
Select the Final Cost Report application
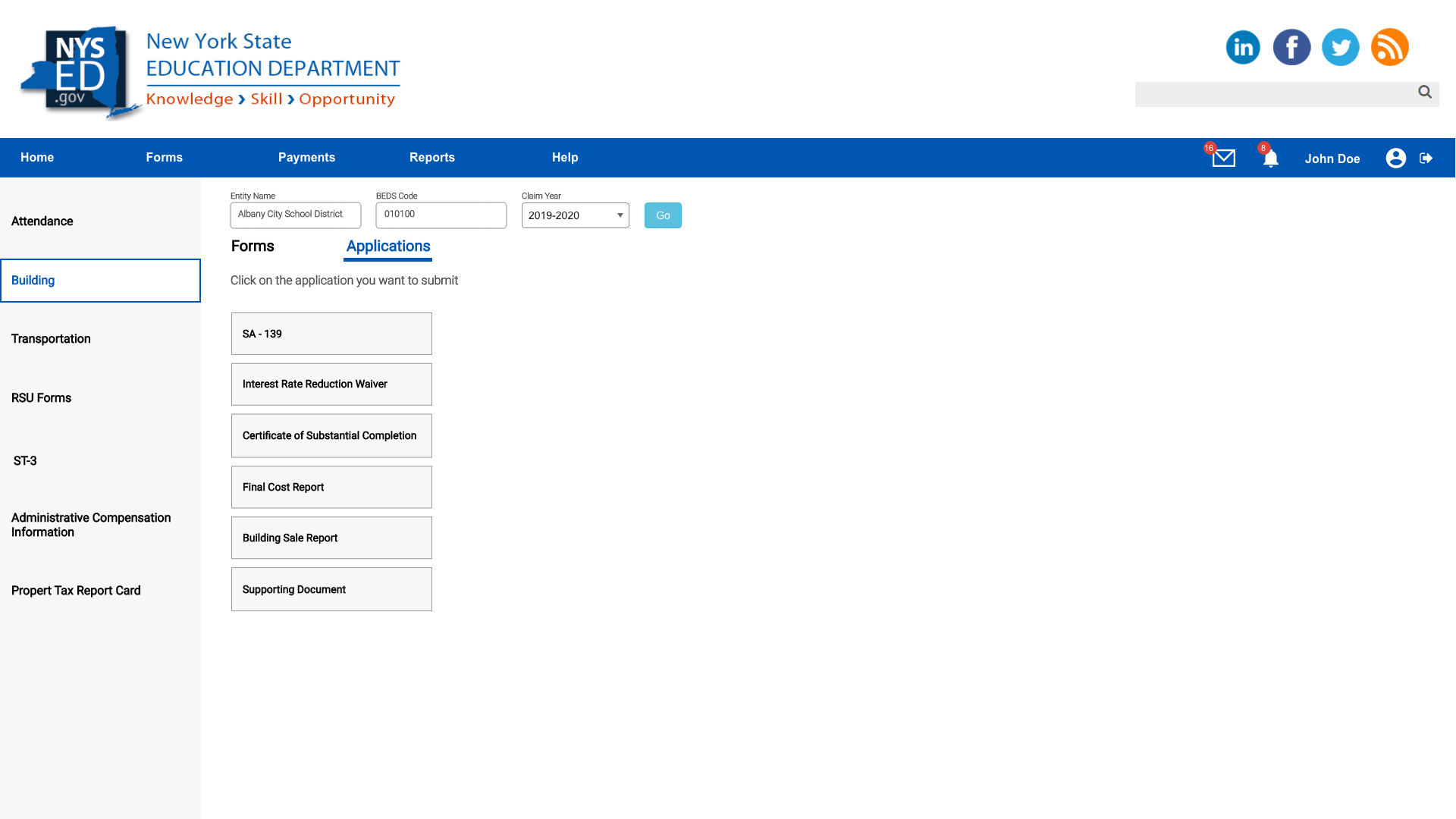click(x=331, y=487)
